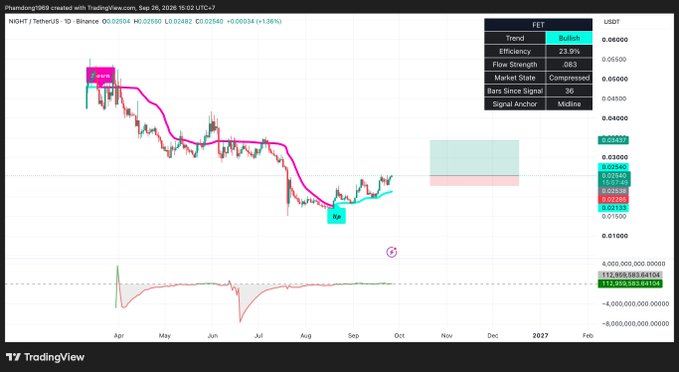Select the cyan signal label below August candles

(336, 215)
